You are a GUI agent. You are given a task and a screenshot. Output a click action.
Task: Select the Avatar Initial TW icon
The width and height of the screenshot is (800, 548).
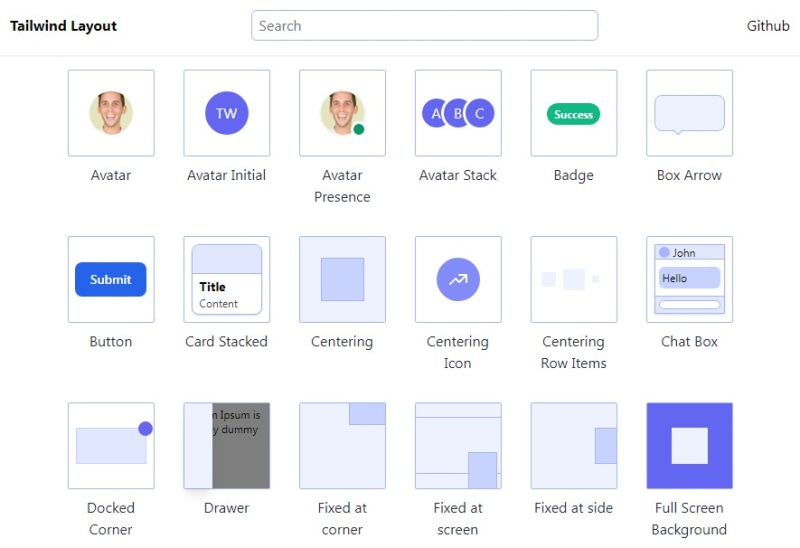click(227, 113)
